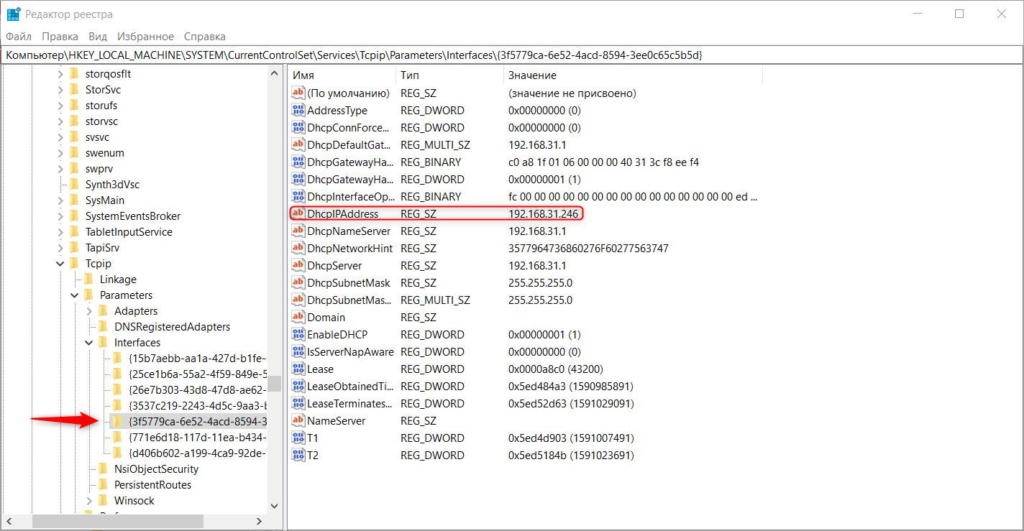Click the DhcpInterfaceOptions binary value icon

click(x=298, y=196)
